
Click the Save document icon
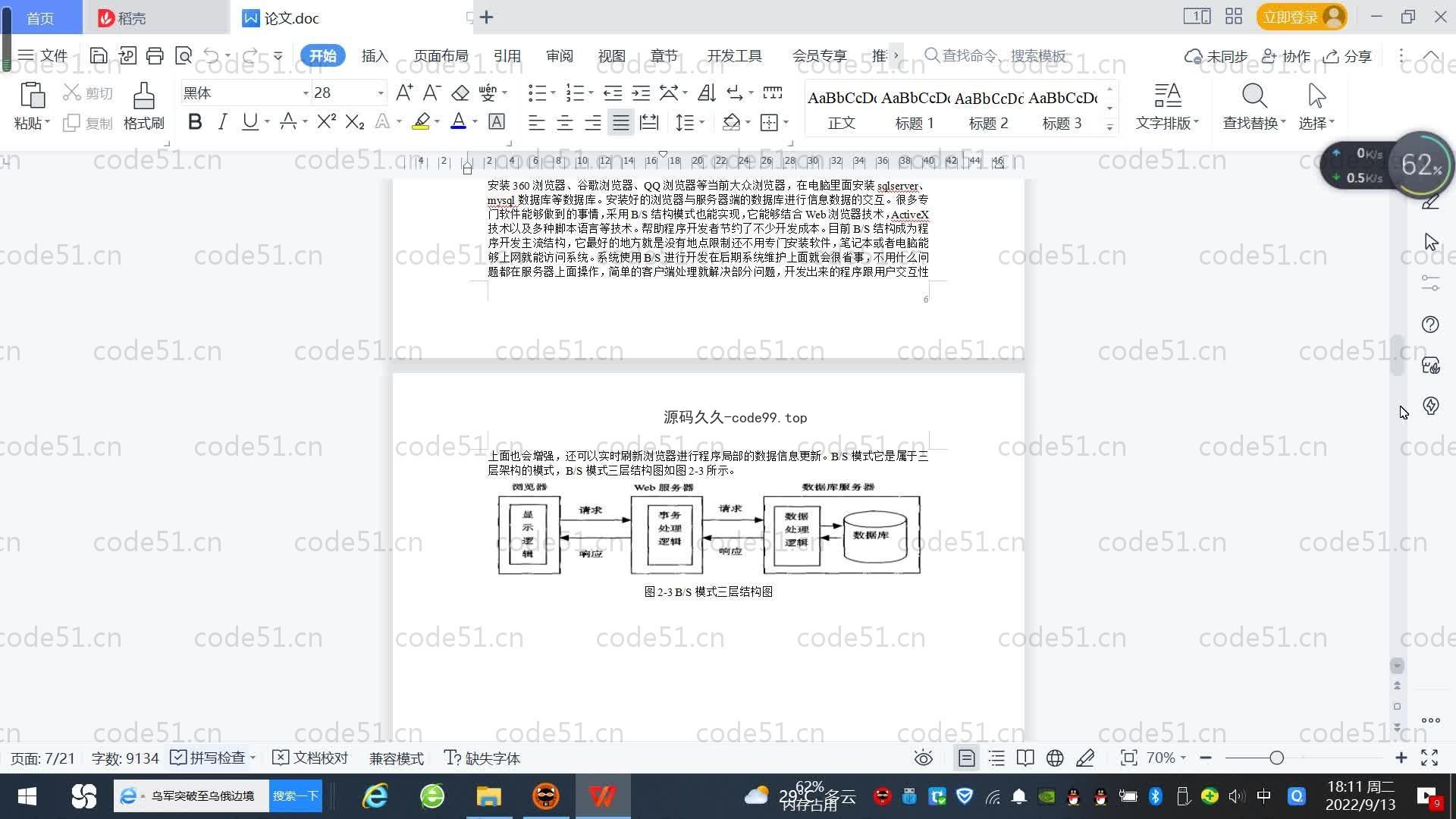tap(98, 55)
